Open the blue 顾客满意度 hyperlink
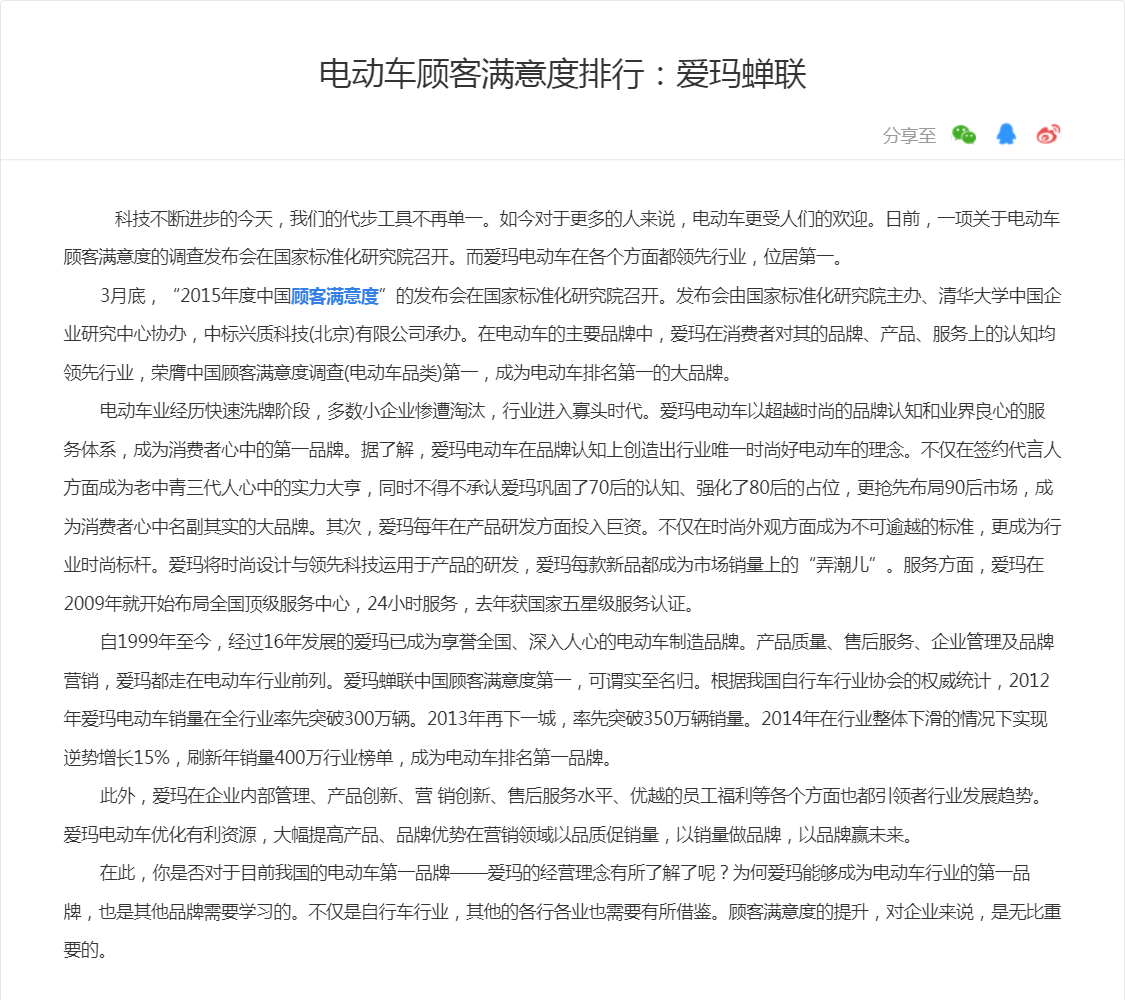Viewport: 1125px width, 1000px height. click(334, 296)
